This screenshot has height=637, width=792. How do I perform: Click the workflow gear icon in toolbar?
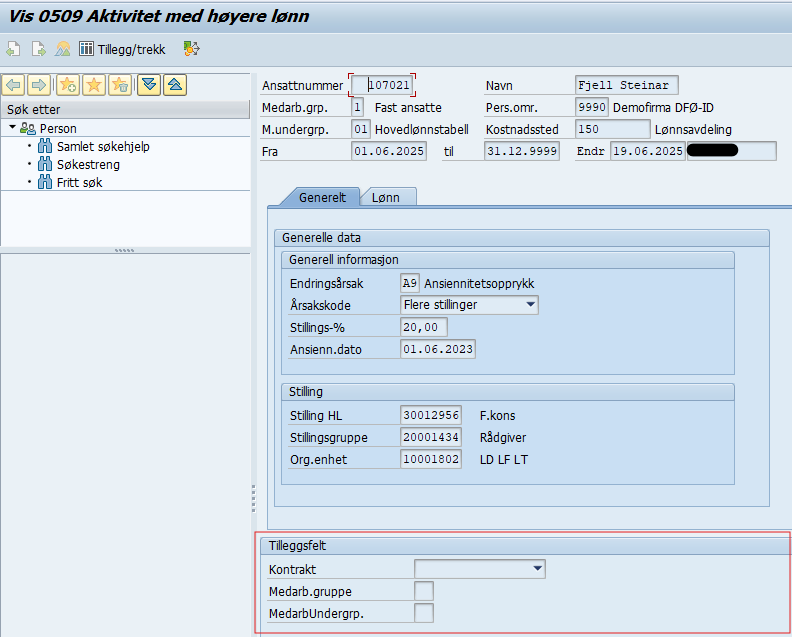(191, 49)
